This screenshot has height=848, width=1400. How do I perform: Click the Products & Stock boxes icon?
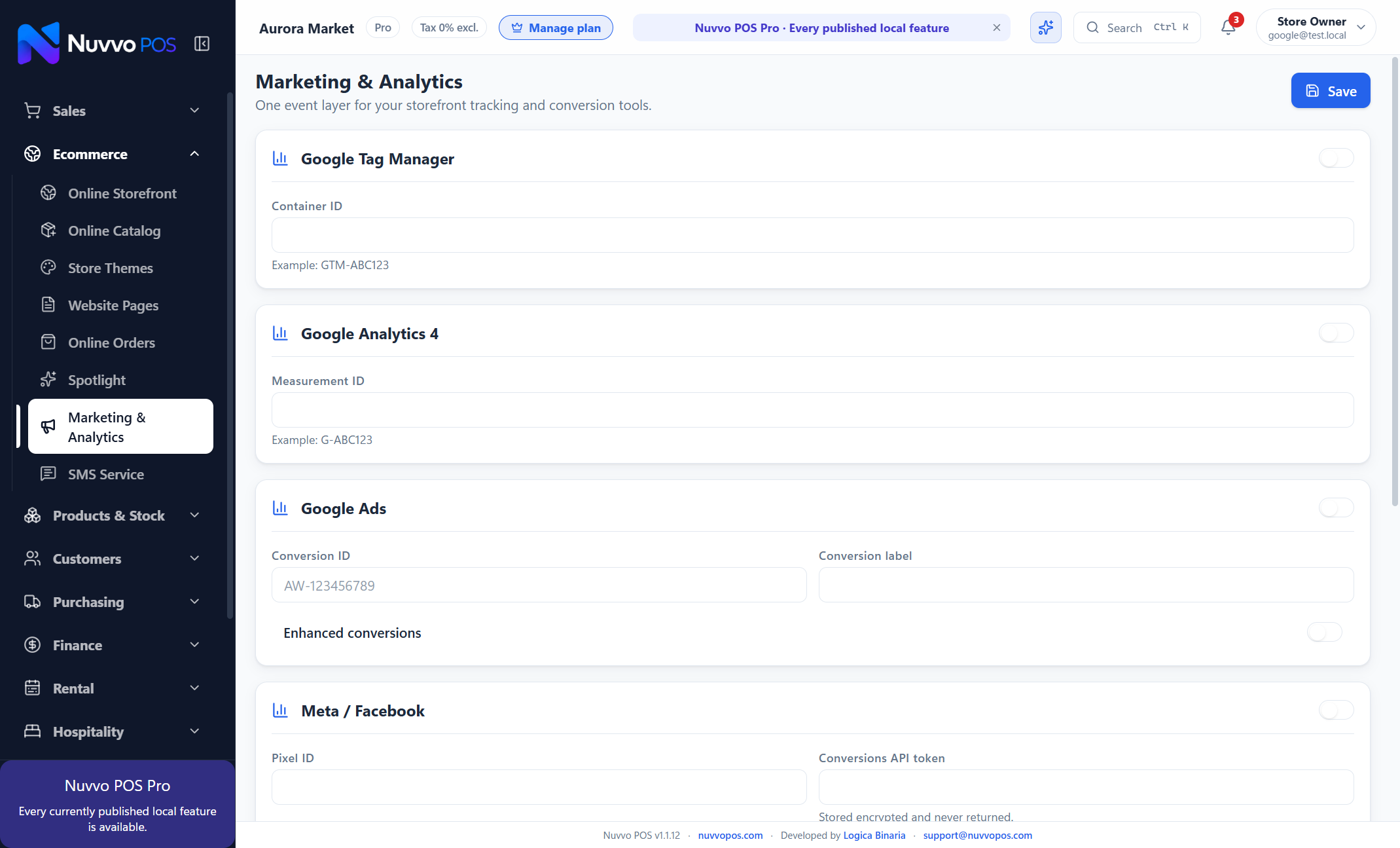point(33,515)
